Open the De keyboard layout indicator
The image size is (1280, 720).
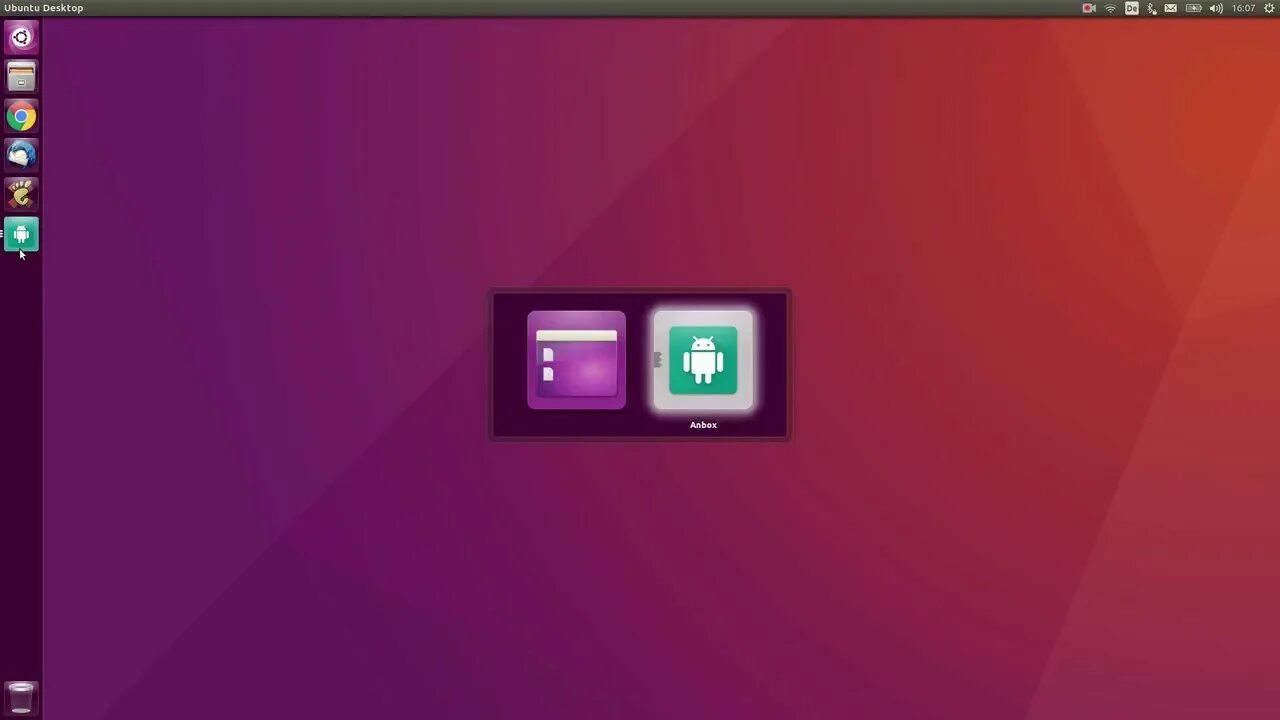(1132, 8)
